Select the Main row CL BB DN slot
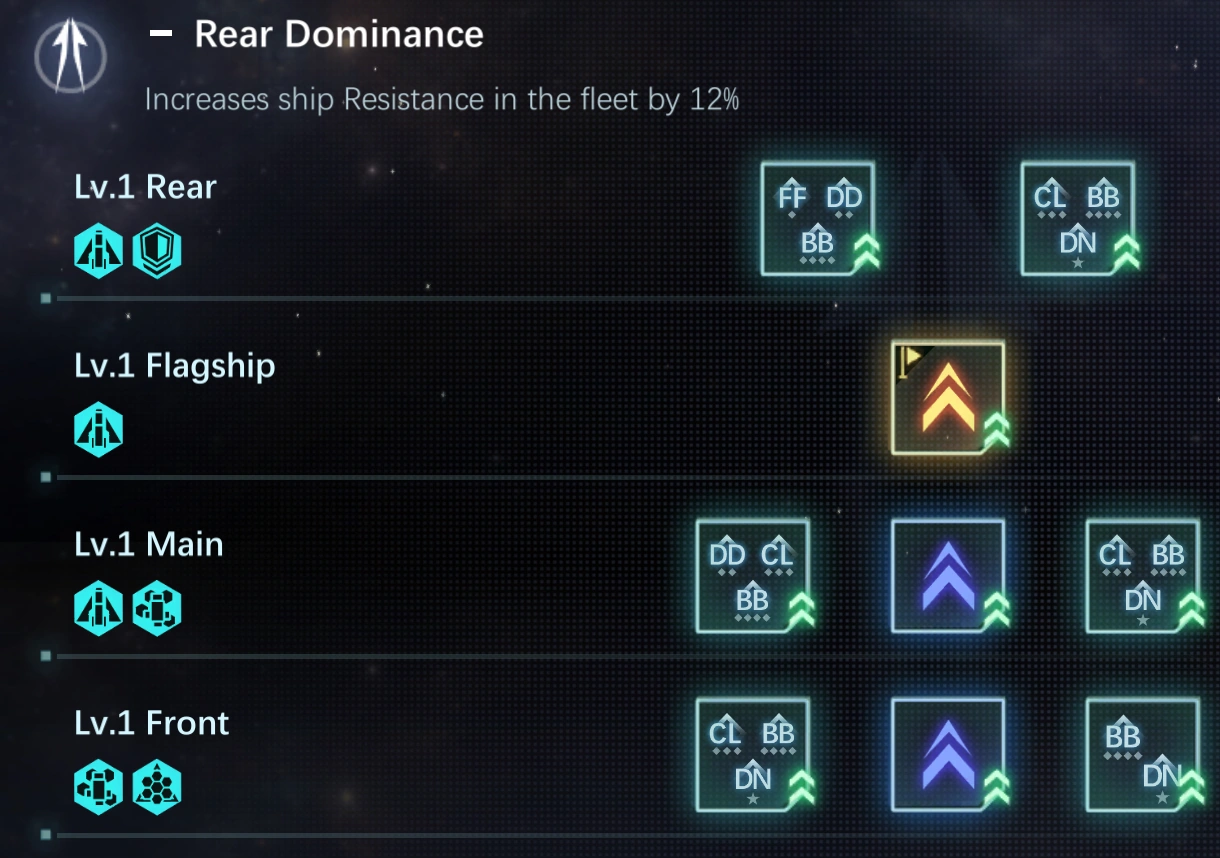 pos(1142,576)
